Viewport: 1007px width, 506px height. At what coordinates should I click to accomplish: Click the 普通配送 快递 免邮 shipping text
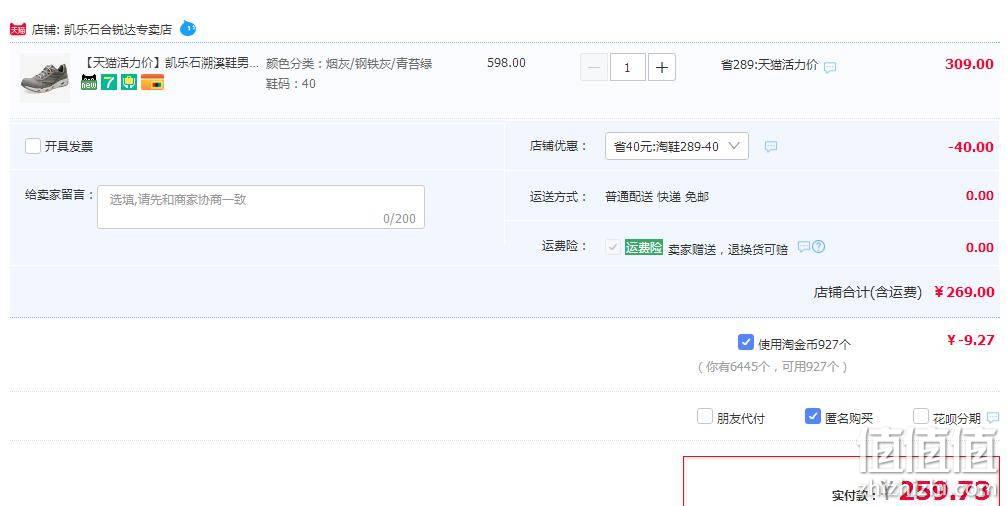pyautogui.click(x=657, y=196)
